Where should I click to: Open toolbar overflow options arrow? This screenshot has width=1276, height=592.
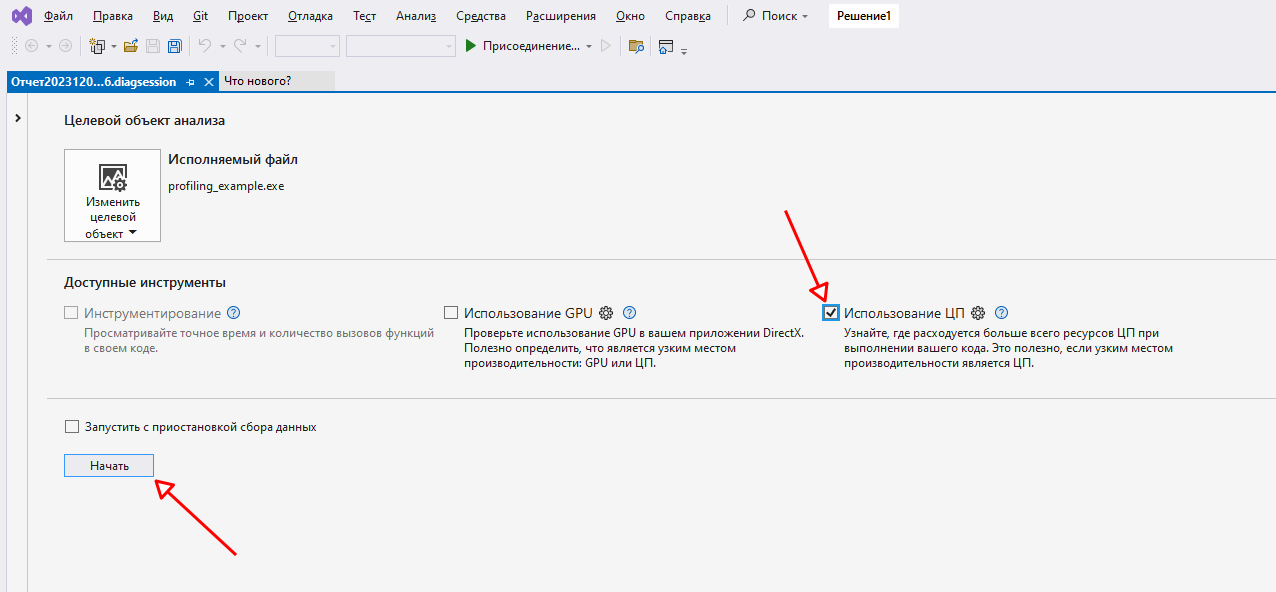pos(684,50)
